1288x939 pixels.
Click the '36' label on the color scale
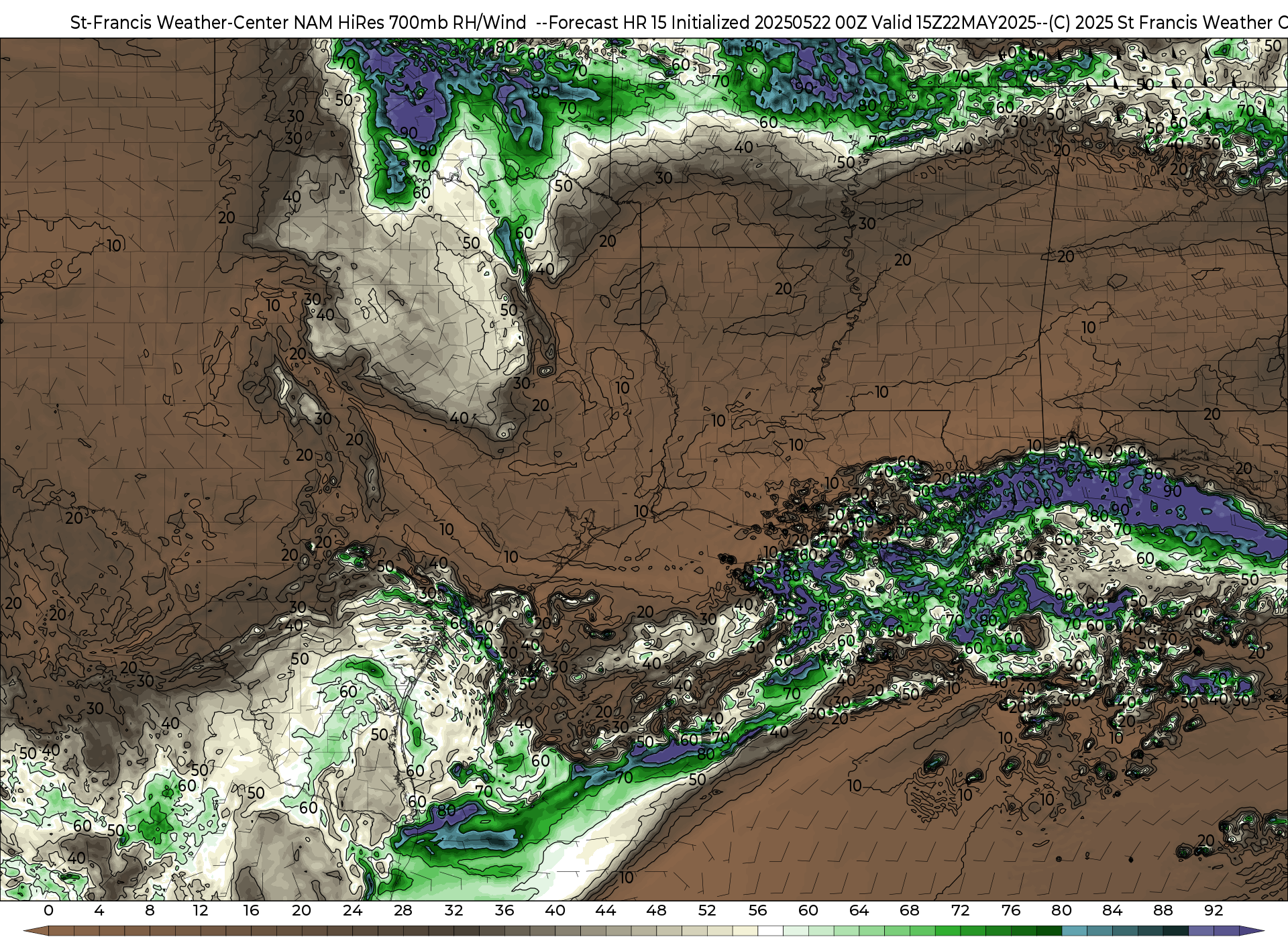(504, 910)
